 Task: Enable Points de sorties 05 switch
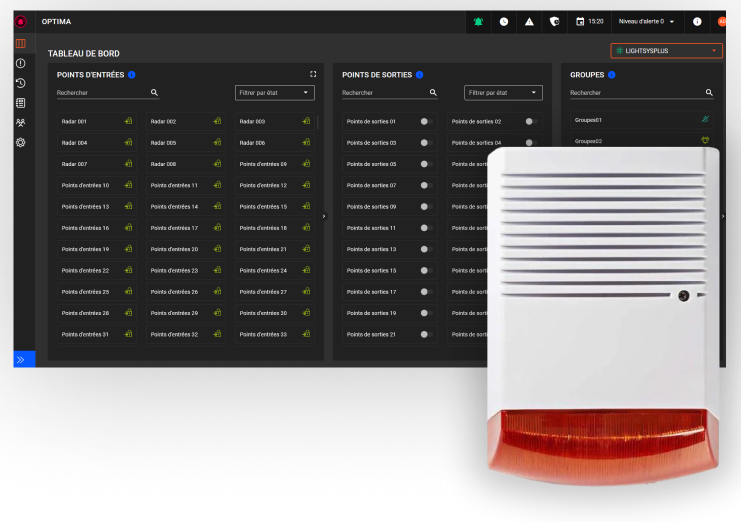point(426,164)
